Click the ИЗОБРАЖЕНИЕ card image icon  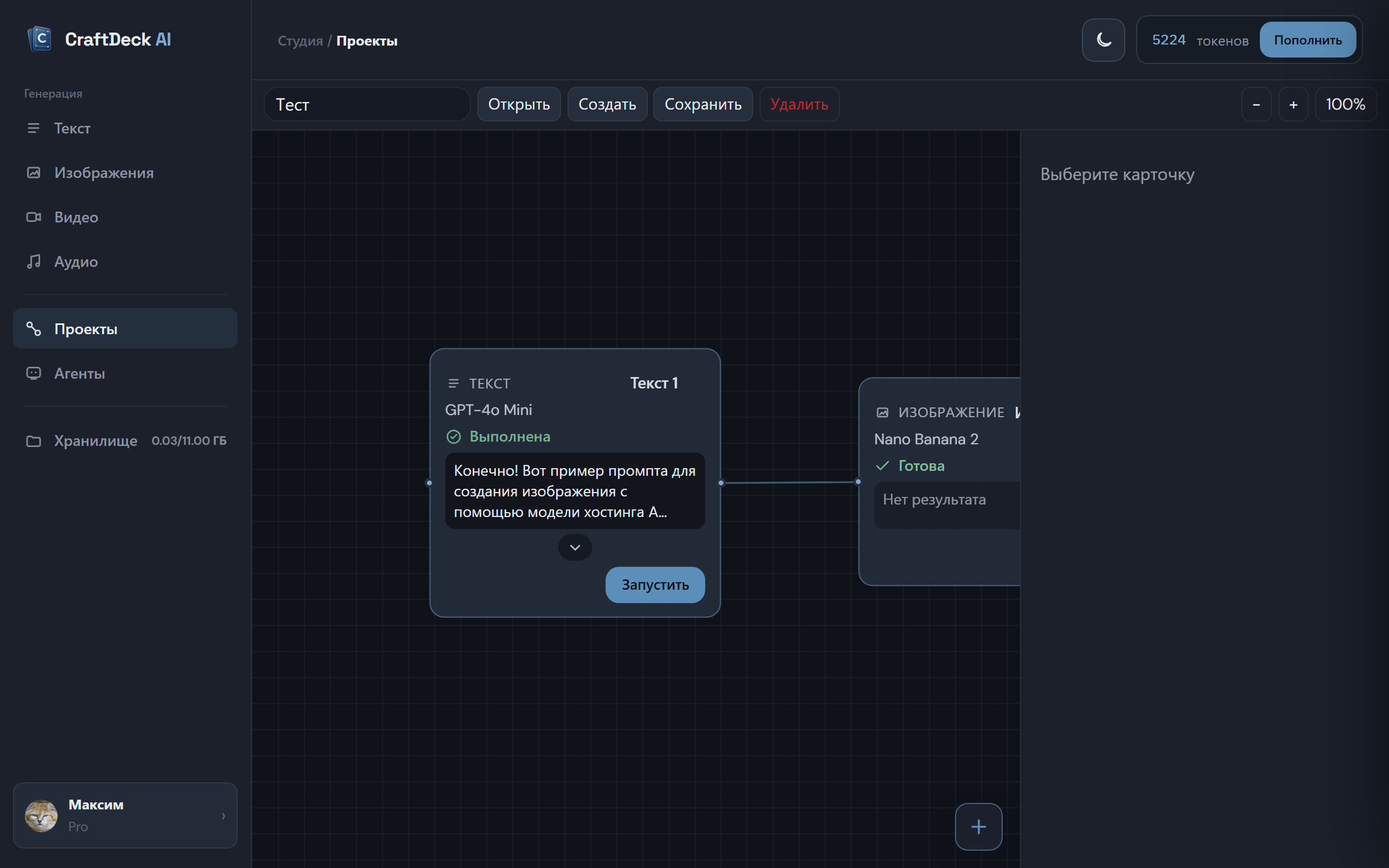click(x=882, y=412)
